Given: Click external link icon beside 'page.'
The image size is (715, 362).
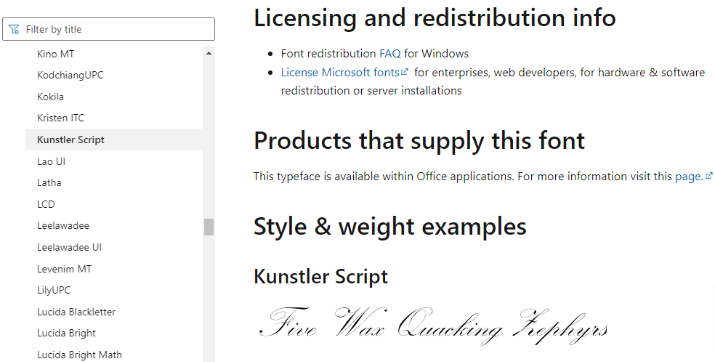Looking at the screenshot, I should click(709, 176).
